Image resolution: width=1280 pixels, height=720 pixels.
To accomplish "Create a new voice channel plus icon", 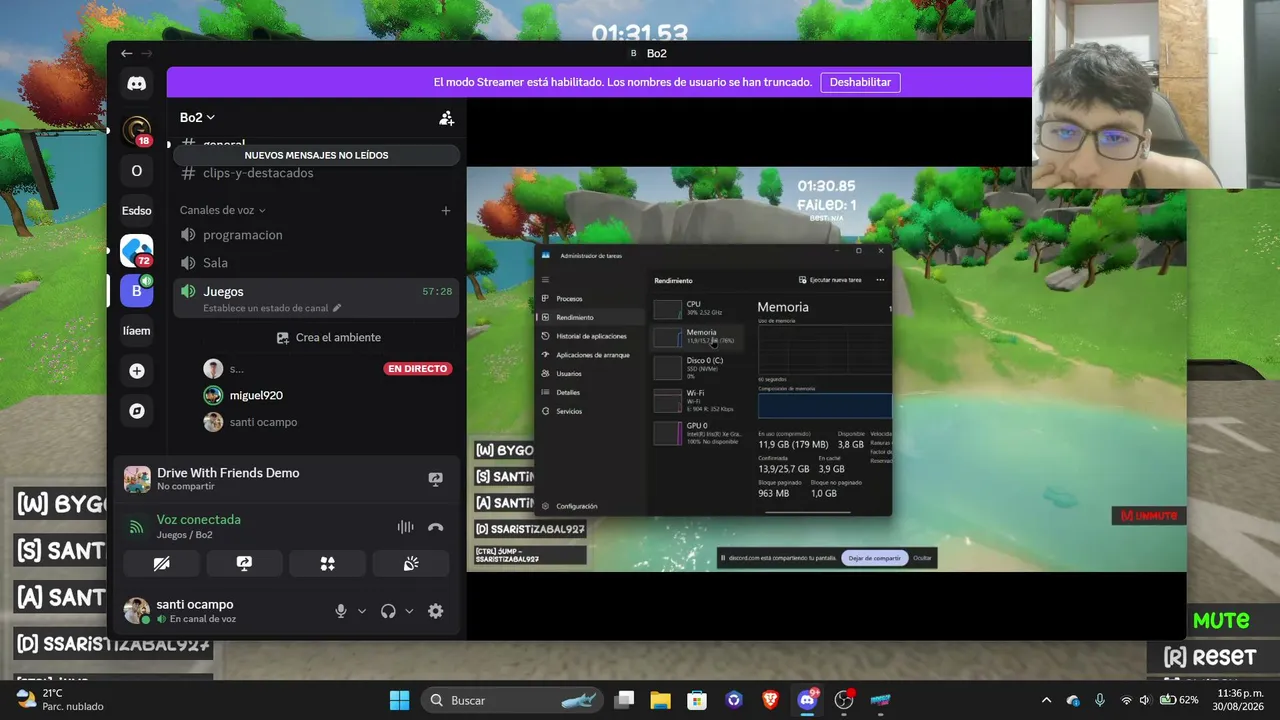I will (446, 211).
